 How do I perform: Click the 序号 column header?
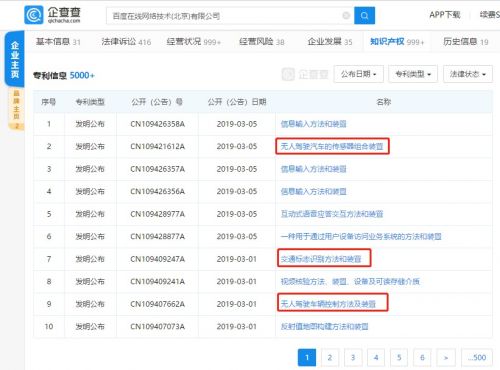coord(49,102)
